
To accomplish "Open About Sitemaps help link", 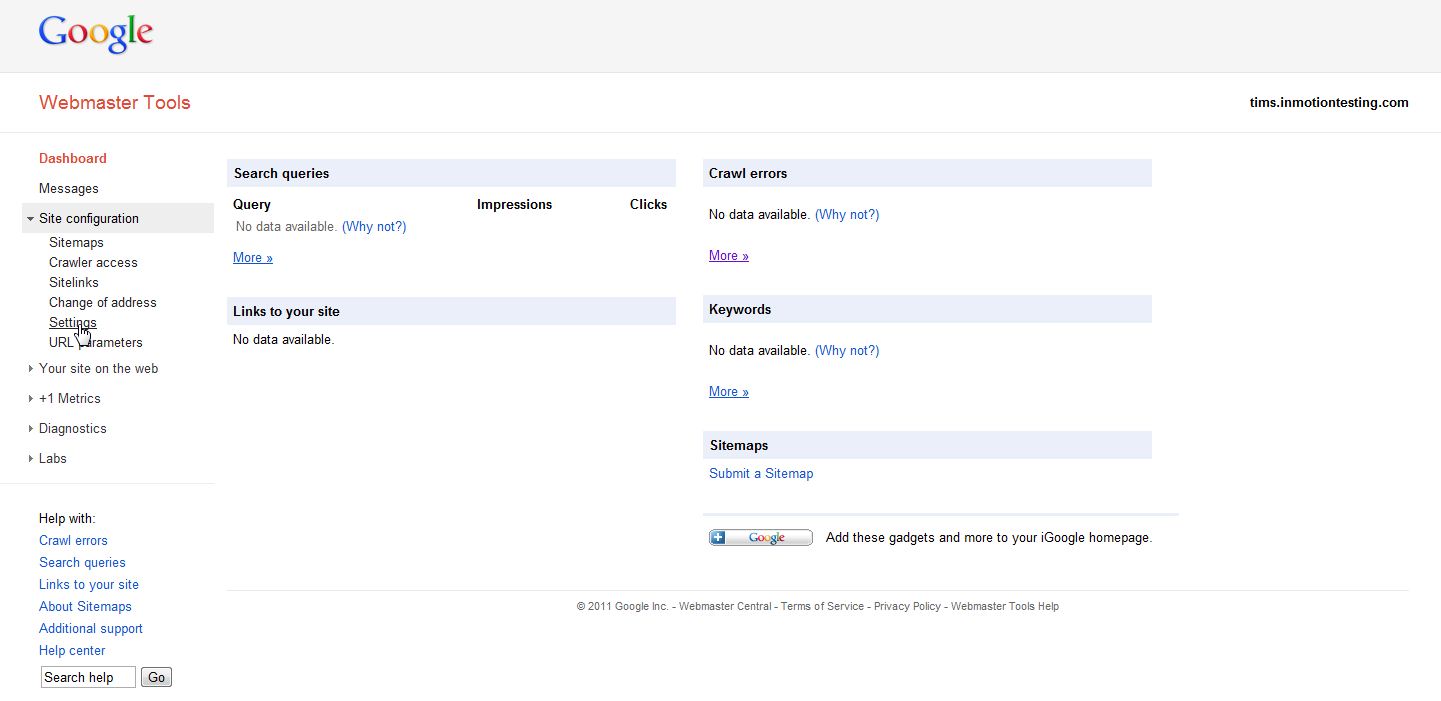I will (85, 606).
